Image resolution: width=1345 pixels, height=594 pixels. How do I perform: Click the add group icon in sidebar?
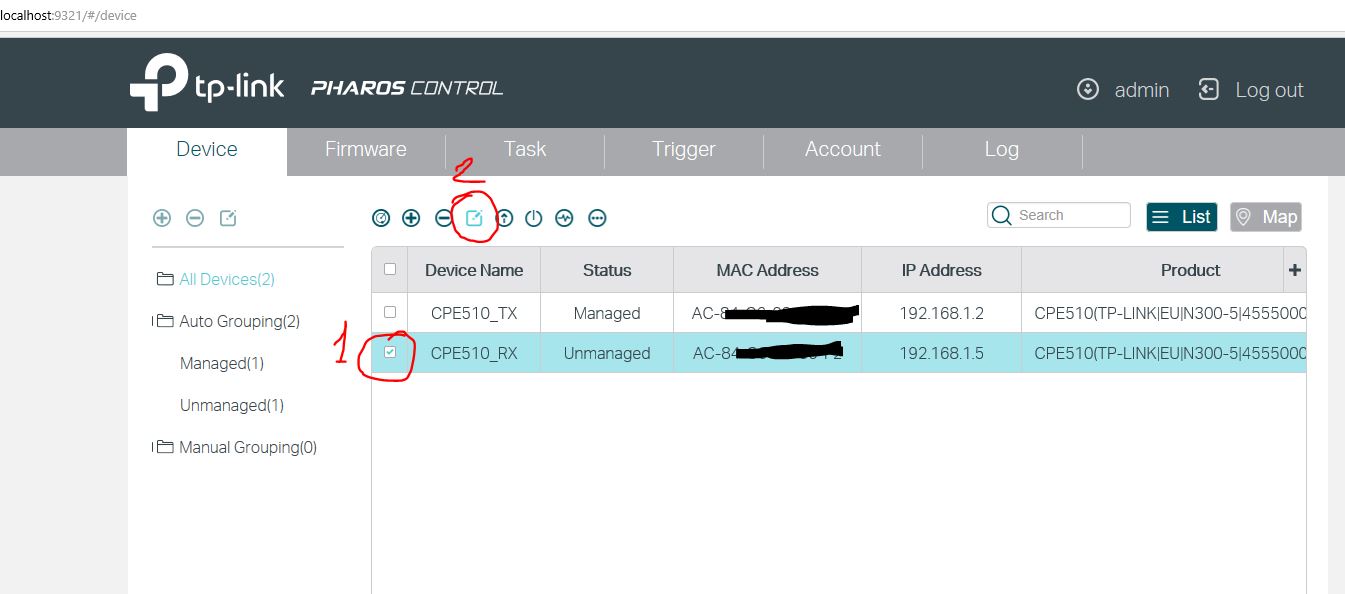pyautogui.click(x=162, y=218)
